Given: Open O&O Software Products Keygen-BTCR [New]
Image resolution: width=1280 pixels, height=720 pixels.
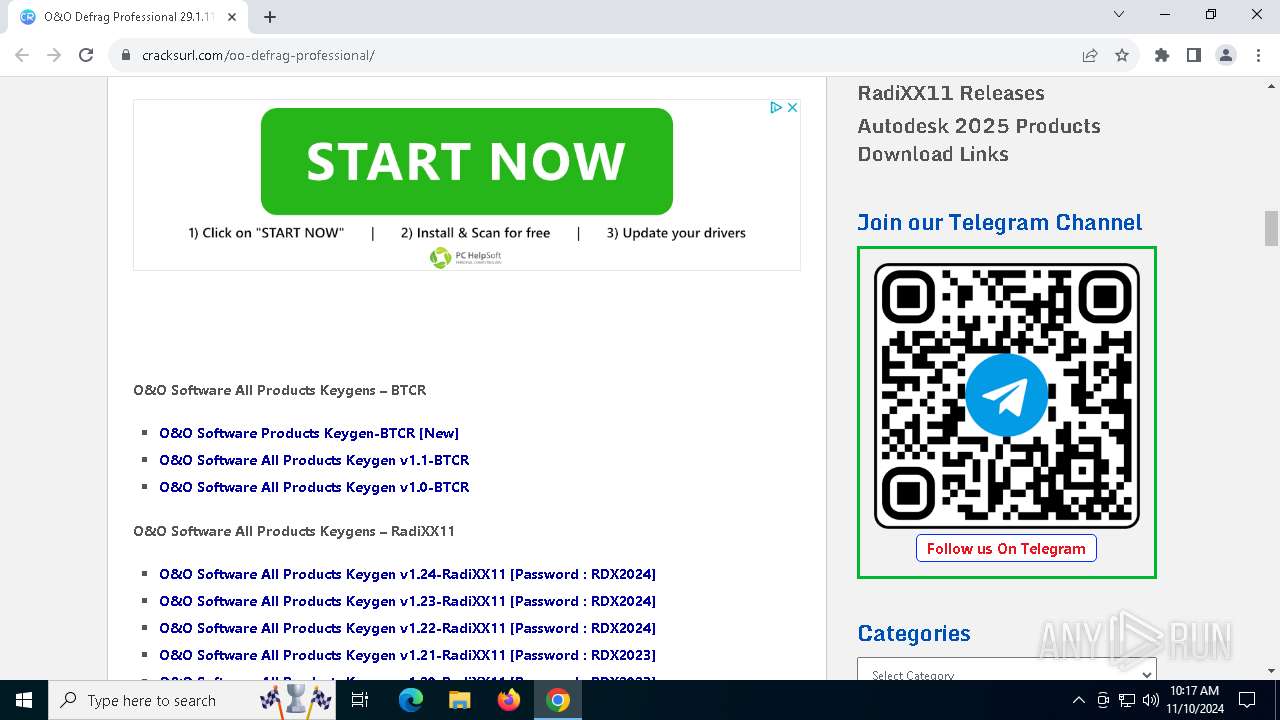Looking at the screenshot, I should [309, 433].
